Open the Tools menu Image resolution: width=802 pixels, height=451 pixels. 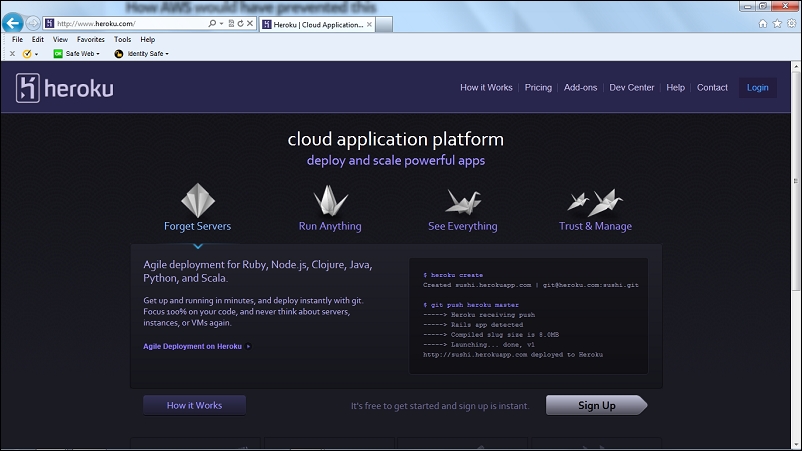point(122,39)
